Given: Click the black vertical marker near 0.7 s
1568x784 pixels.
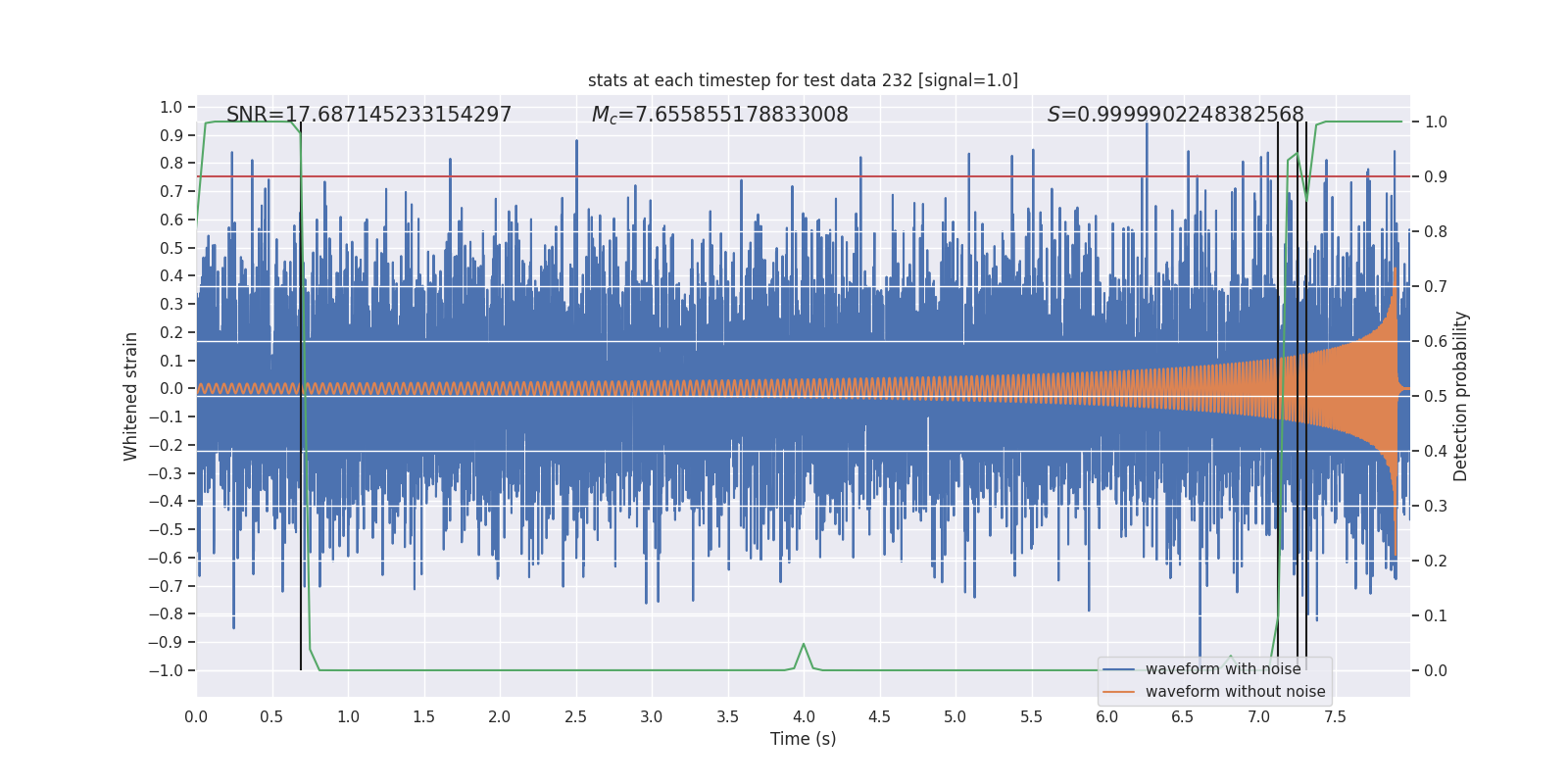Looking at the screenshot, I should point(301,396).
